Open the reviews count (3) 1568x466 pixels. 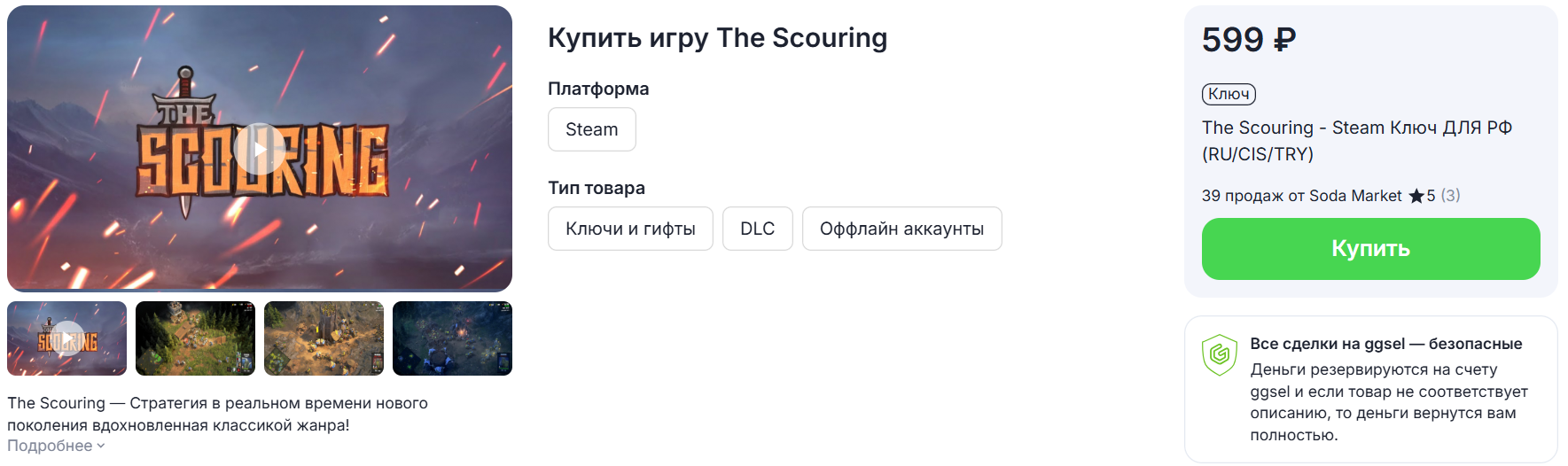tap(1450, 196)
